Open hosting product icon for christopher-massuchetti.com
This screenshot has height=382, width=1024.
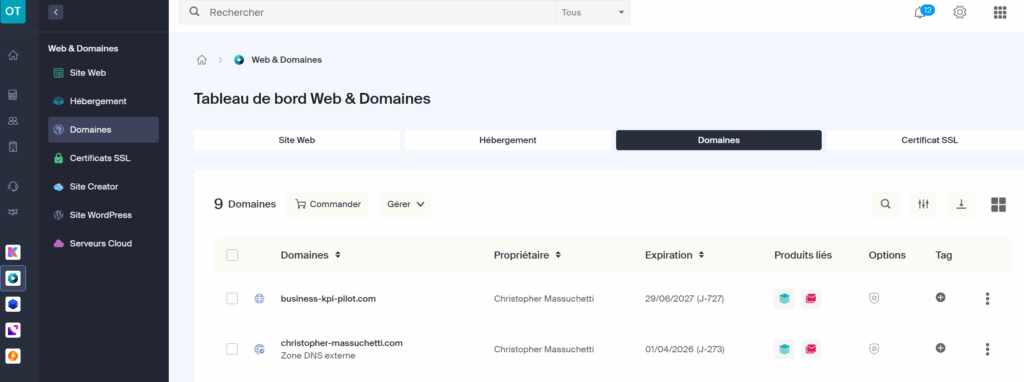pyautogui.click(x=784, y=349)
